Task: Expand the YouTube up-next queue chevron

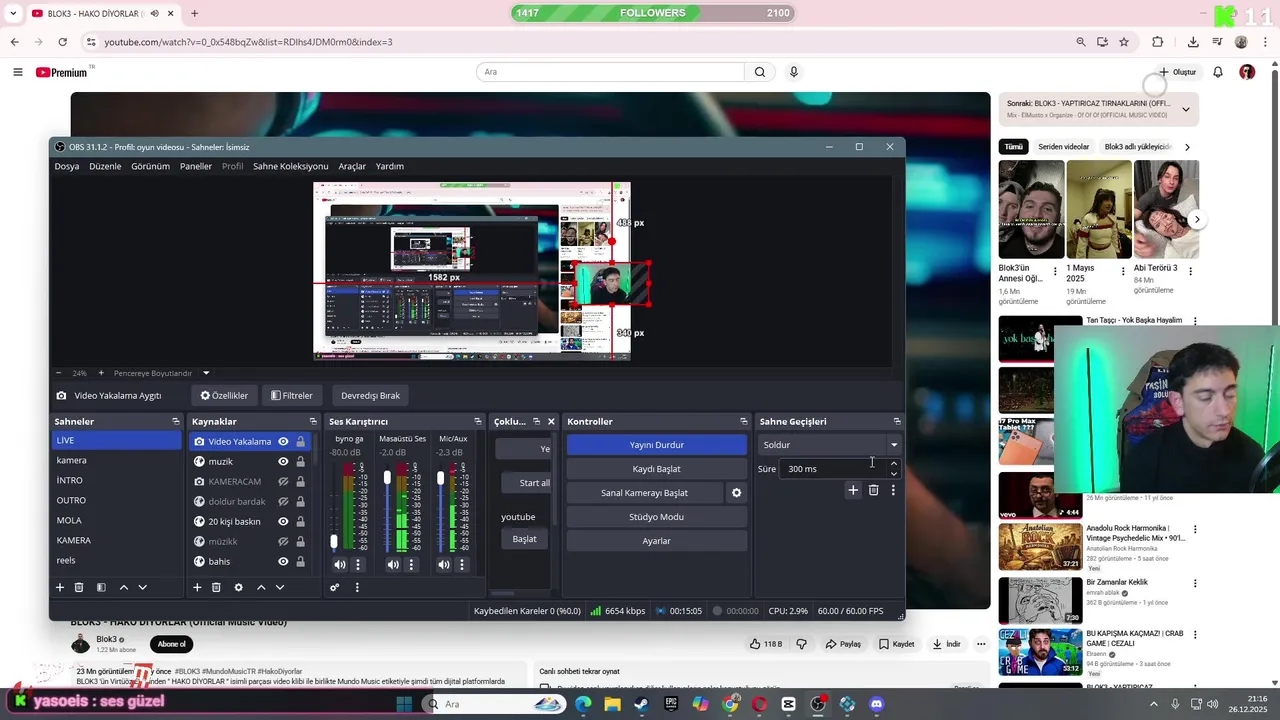Action: [x=1185, y=110]
